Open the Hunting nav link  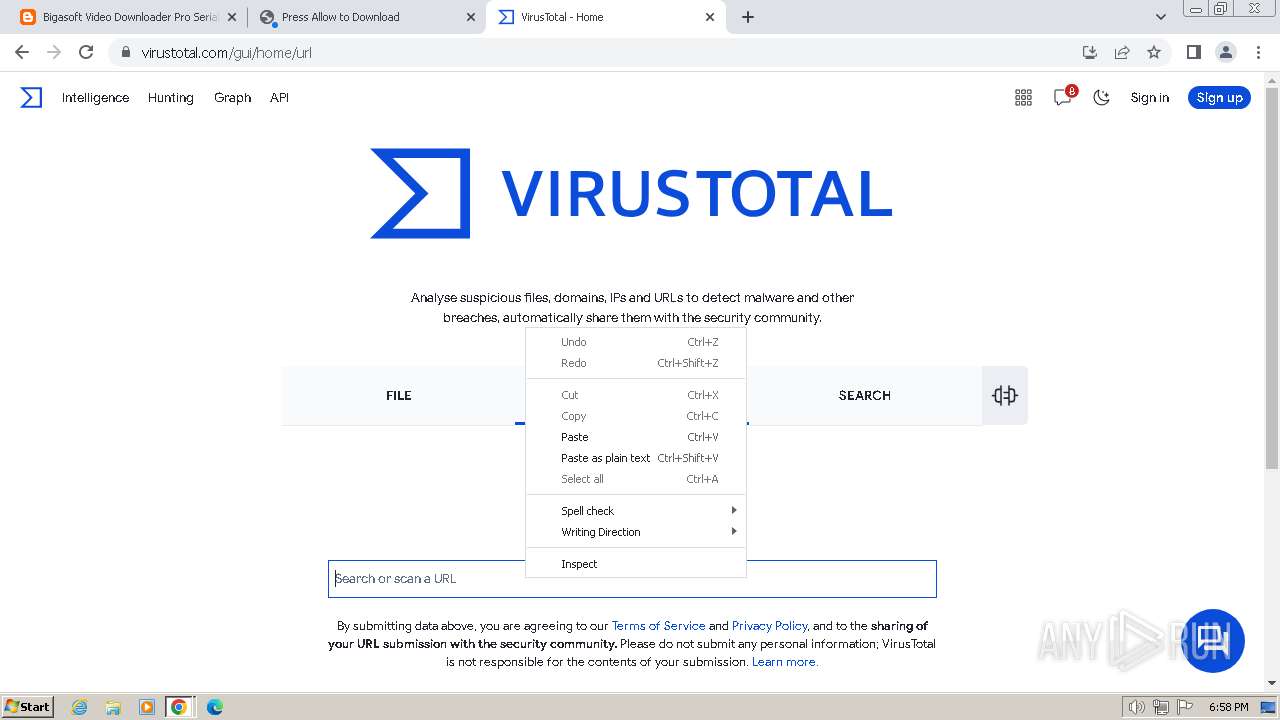pyautogui.click(x=170, y=97)
